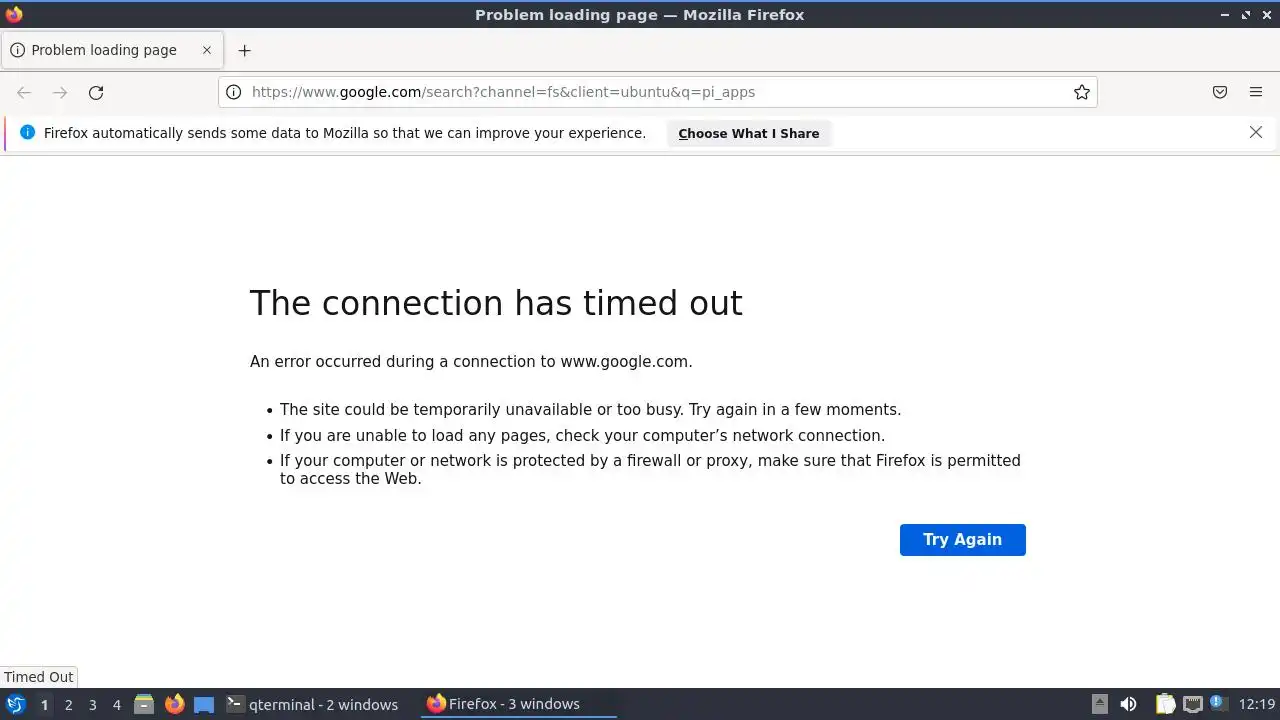This screenshot has width=1280, height=720.
Task: Open the clipboard manager tray icon
Action: 1165,704
